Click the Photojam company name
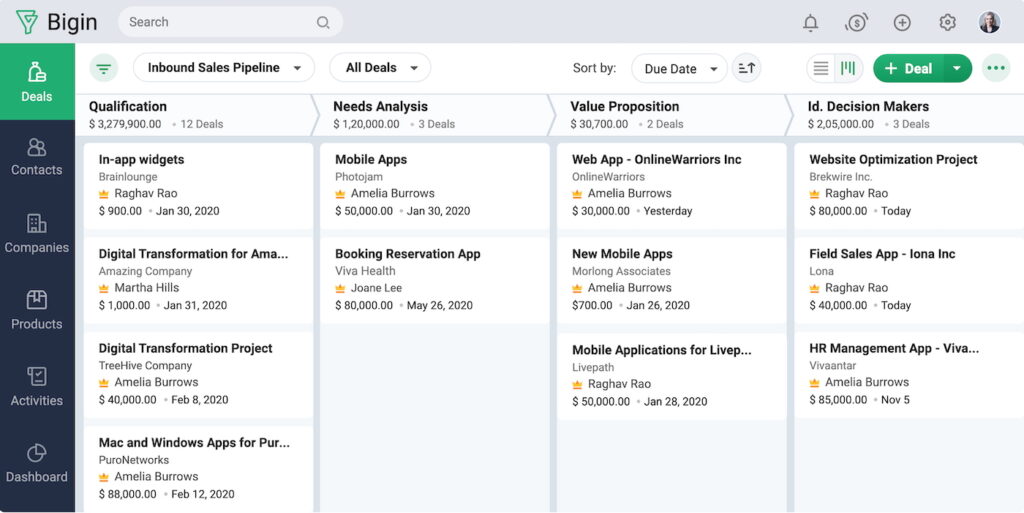Viewport: 1024px width, 513px height. (x=359, y=177)
